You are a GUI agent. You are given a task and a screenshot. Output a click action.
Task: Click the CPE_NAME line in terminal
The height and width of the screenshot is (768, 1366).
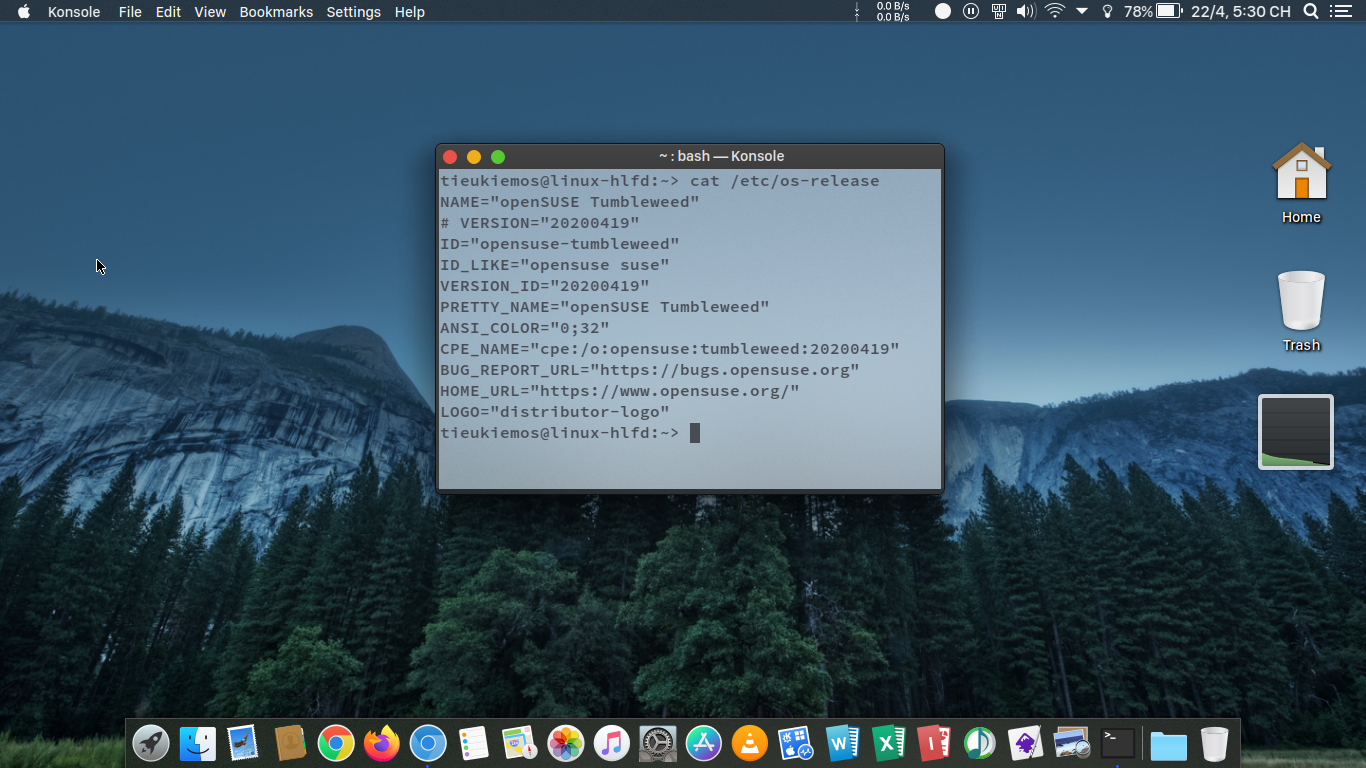(670, 349)
